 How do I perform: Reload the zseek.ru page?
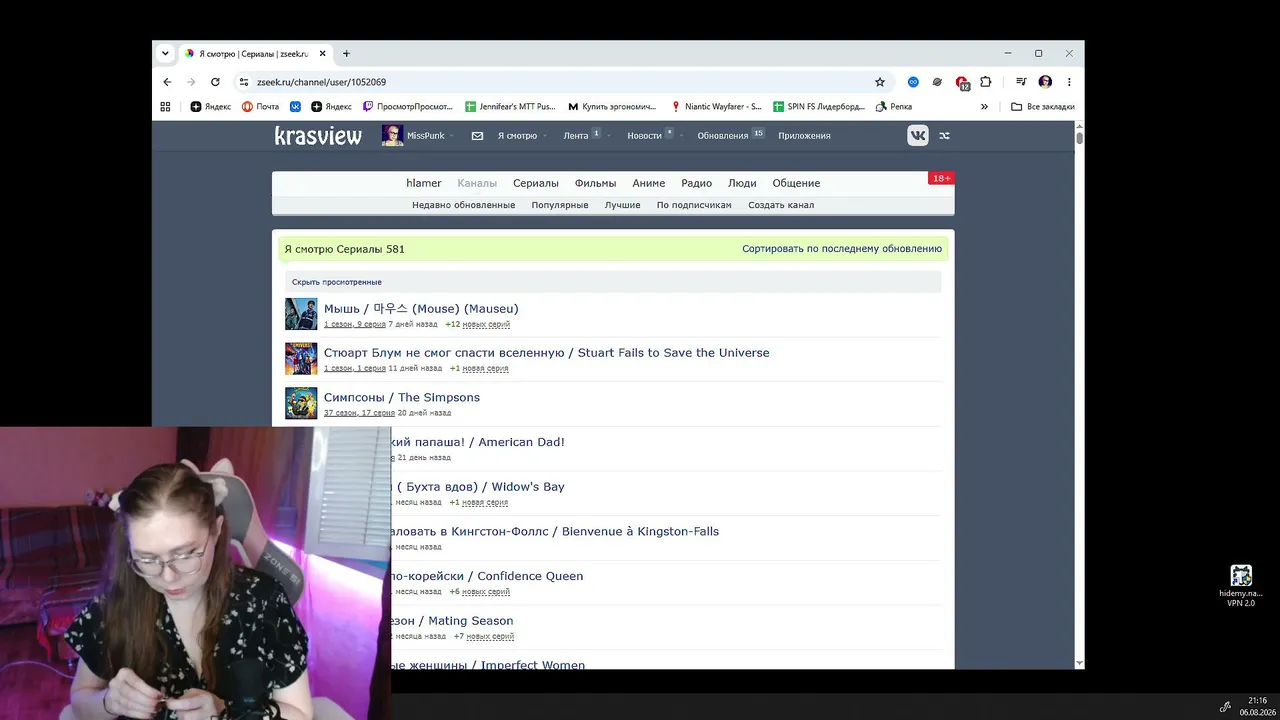[215, 82]
